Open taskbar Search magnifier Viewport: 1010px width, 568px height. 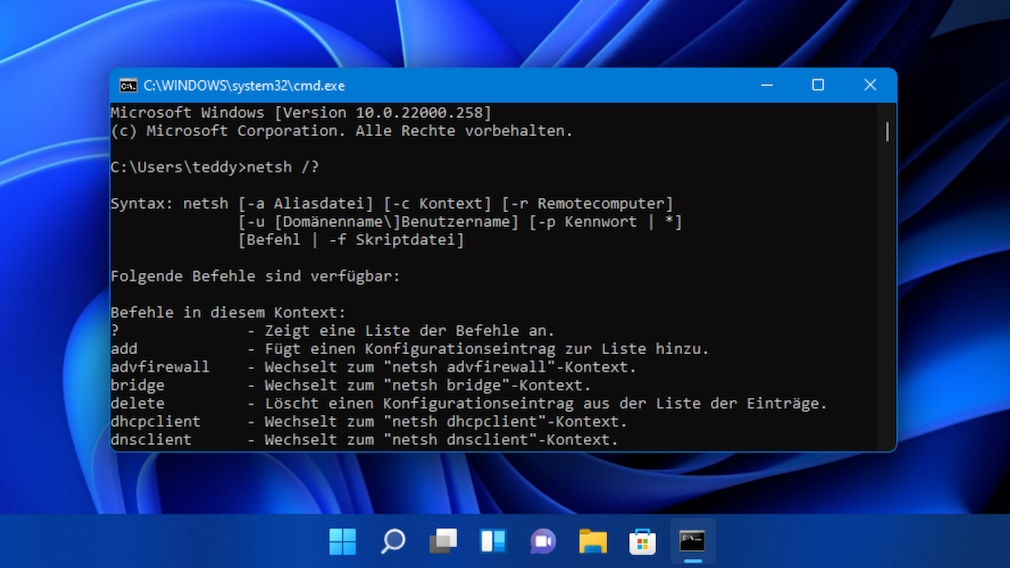pyautogui.click(x=393, y=541)
